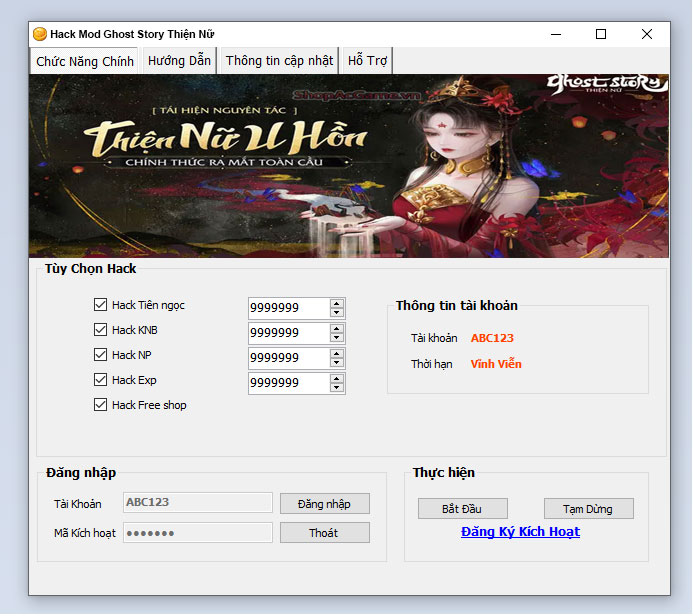Click the Vĩnh Viễn expiry text
The image size is (693, 616).
(x=496, y=364)
